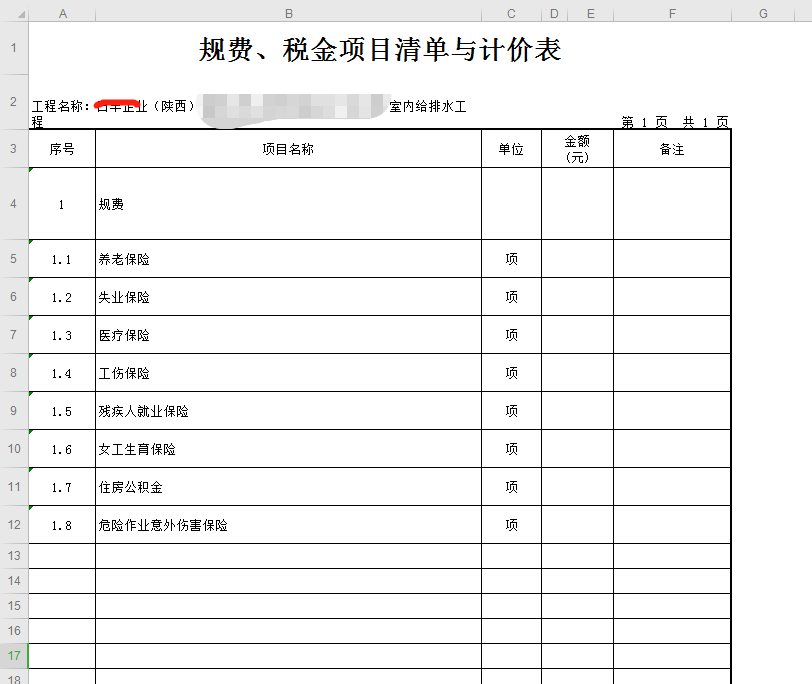The width and height of the screenshot is (812, 684).
Task: Select row 2 header
Action: [x=14, y=102]
